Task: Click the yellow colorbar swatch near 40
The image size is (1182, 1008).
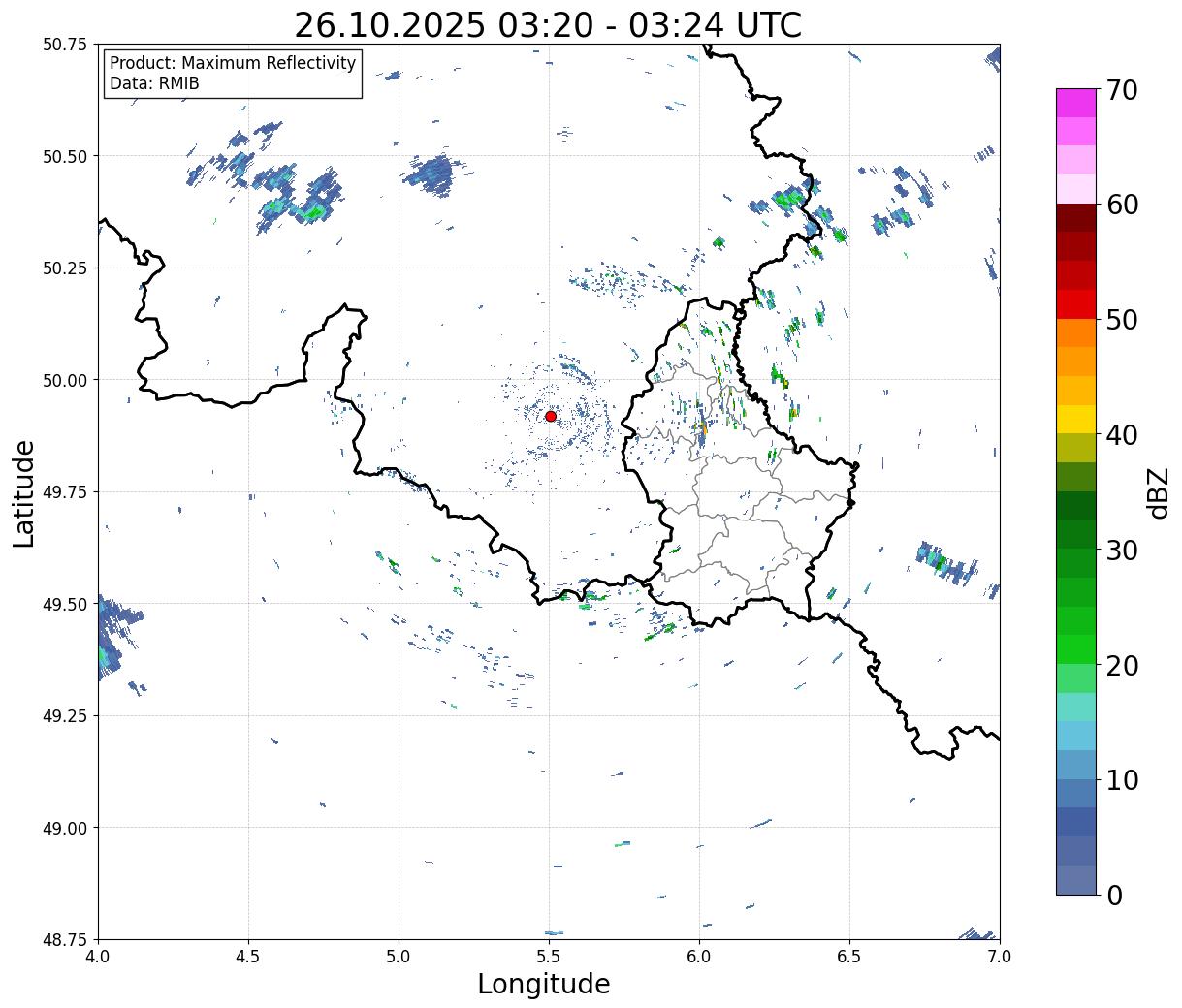Action: [1076, 419]
